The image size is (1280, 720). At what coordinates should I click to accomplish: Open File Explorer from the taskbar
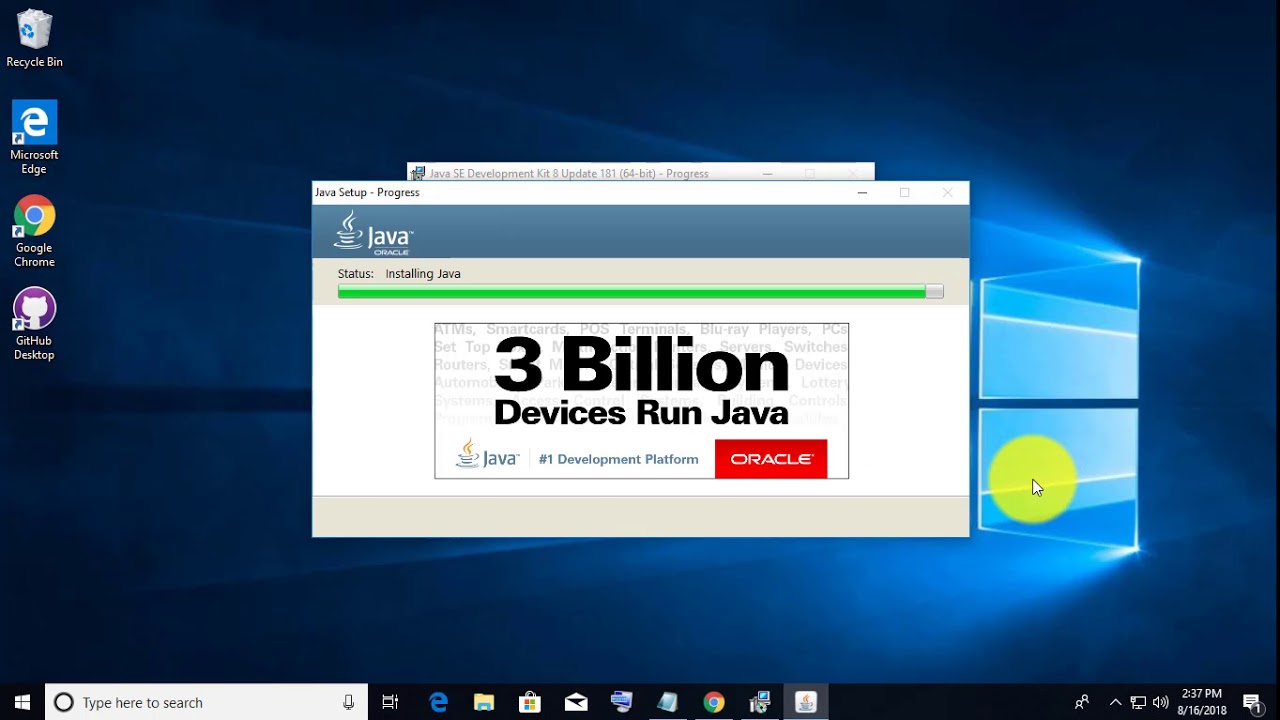pos(484,702)
